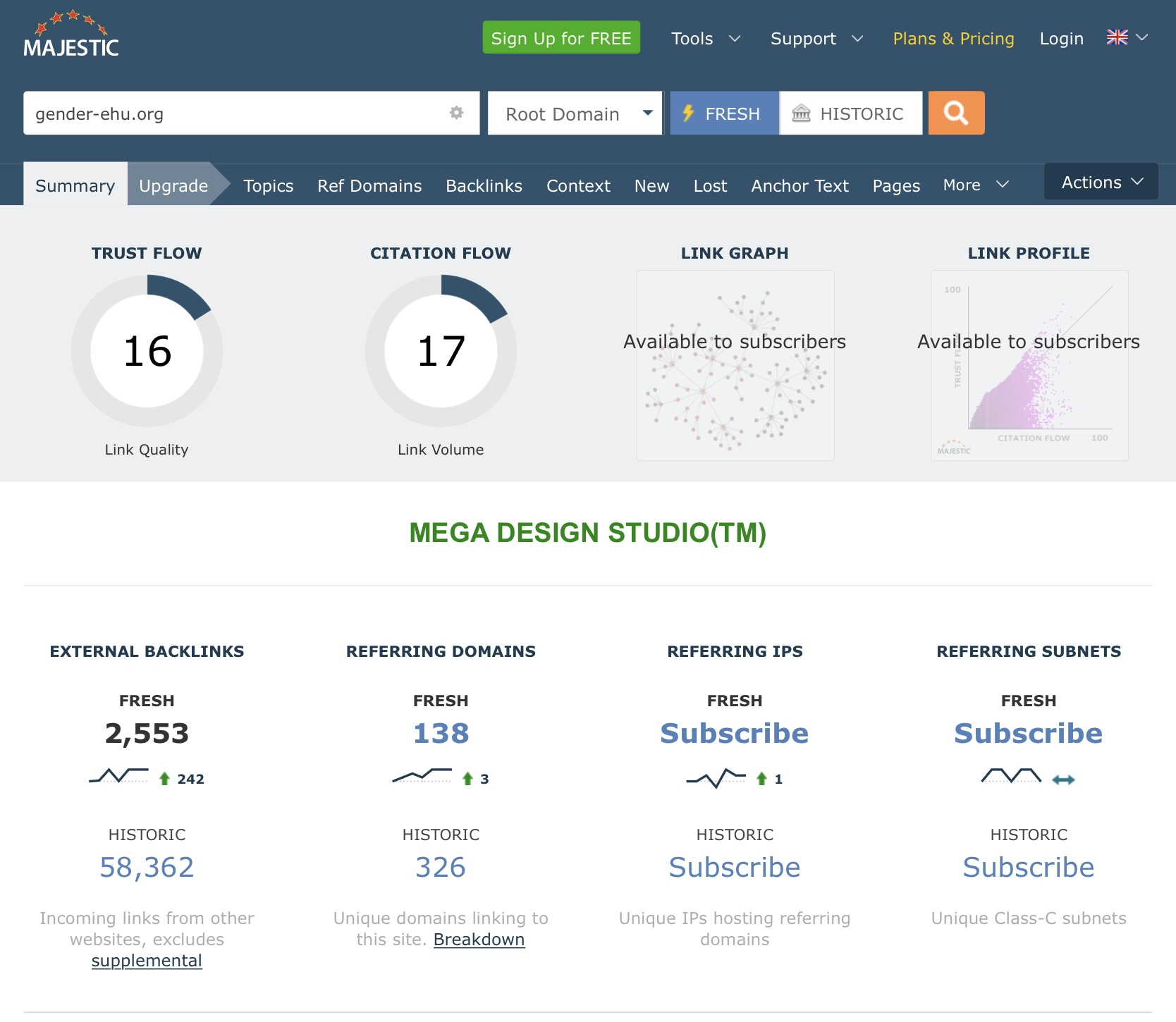Click the Referring IPs trend sparkline
Image resolution: width=1176 pixels, height=1022 pixels.
pos(716,777)
